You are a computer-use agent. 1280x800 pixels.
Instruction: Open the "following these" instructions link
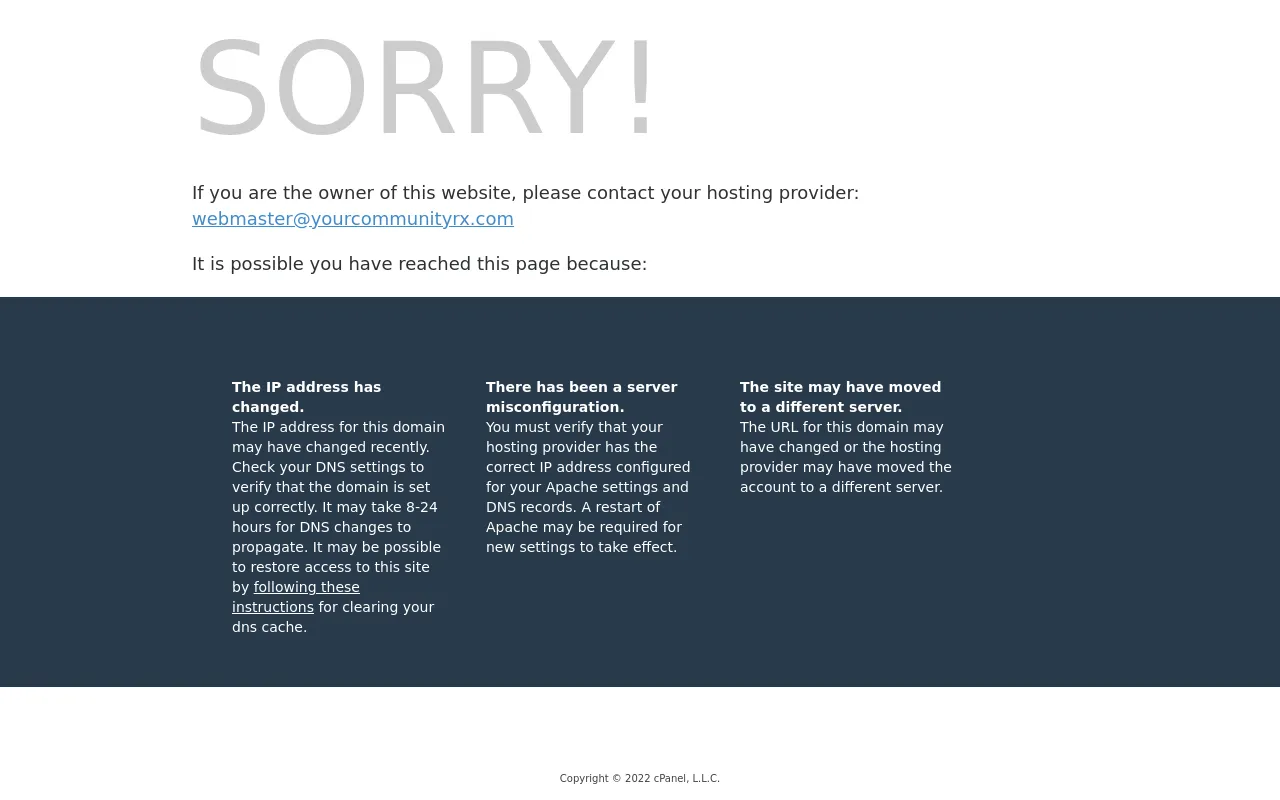306,587
